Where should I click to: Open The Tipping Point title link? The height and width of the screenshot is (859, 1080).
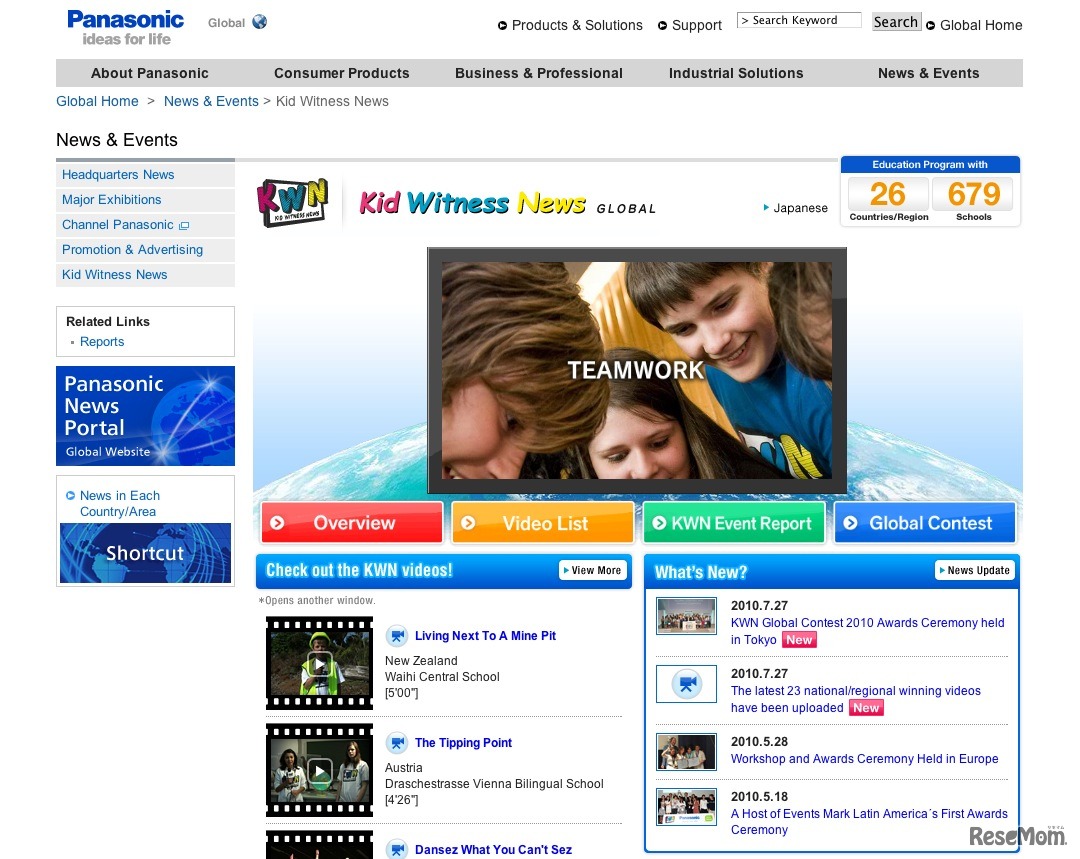(x=463, y=743)
